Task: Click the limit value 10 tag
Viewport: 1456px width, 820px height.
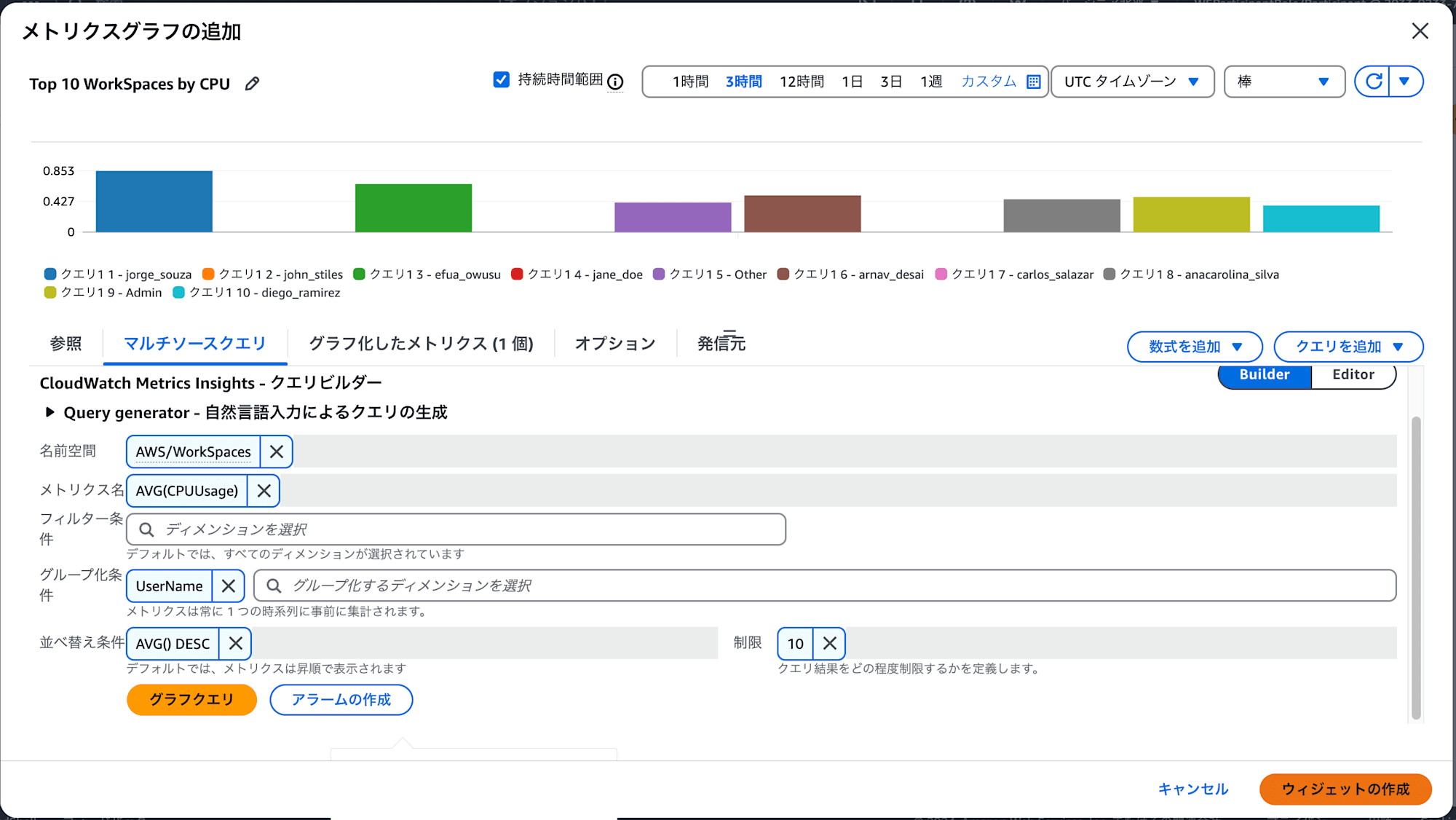Action: (795, 644)
